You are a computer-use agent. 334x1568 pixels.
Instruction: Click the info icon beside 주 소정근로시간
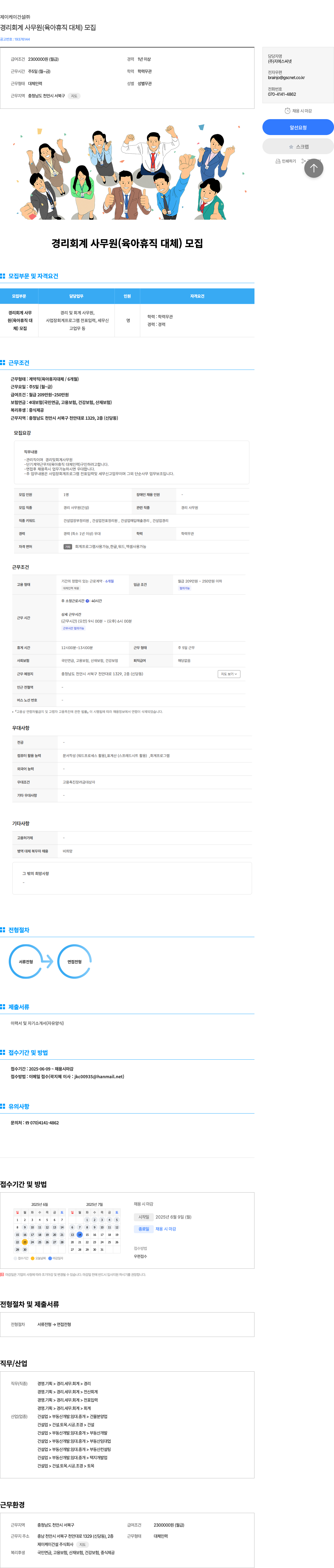click(87, 601)
